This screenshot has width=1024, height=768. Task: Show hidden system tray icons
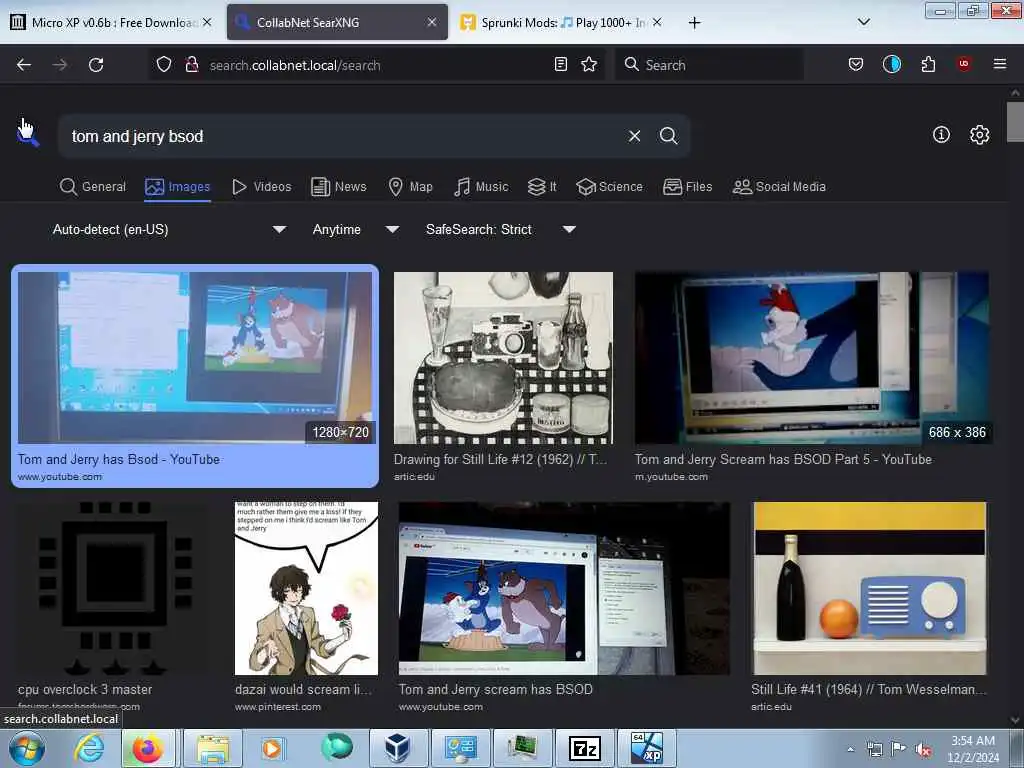[850, 749]
